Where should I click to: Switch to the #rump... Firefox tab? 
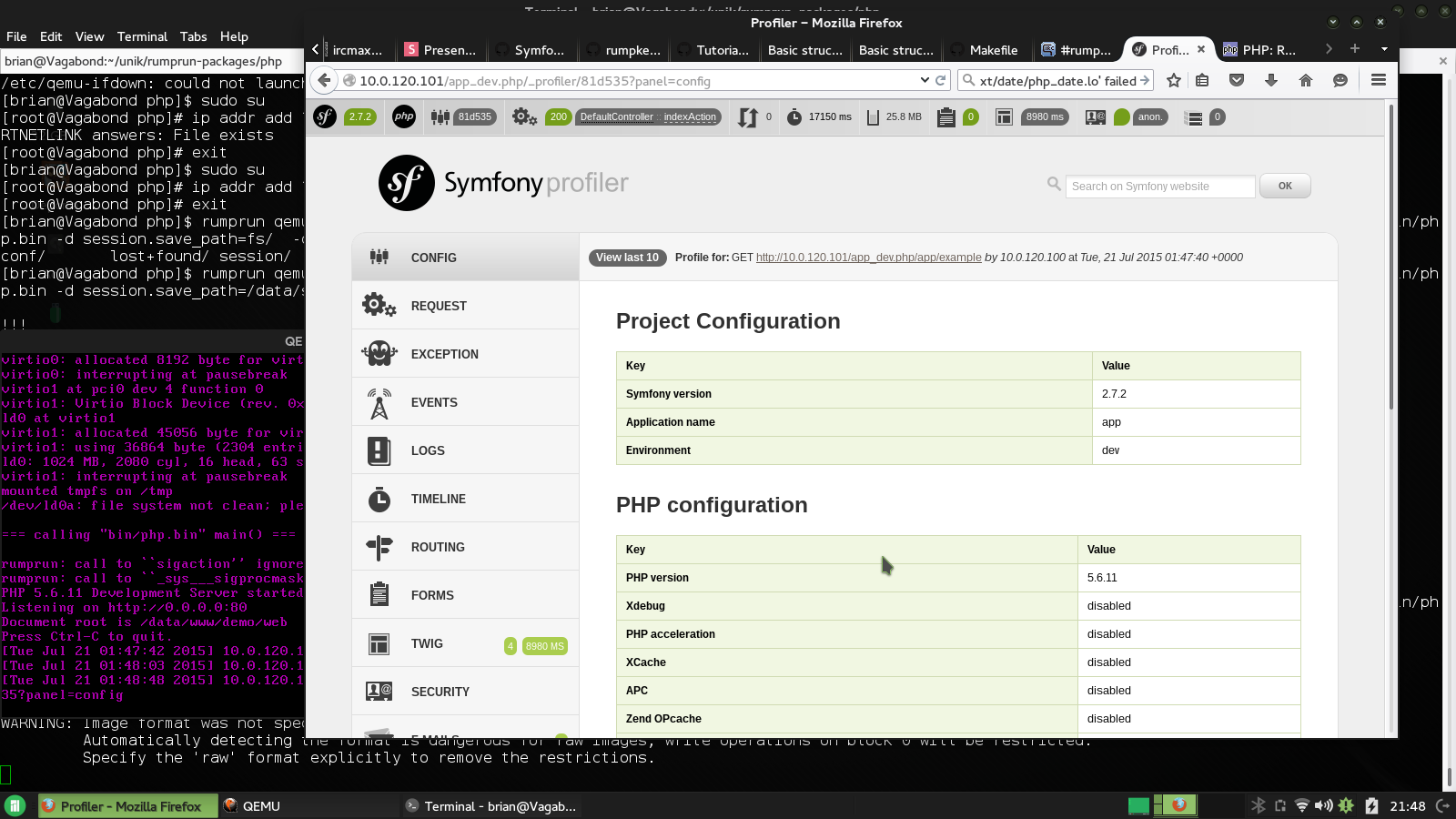1077,50
